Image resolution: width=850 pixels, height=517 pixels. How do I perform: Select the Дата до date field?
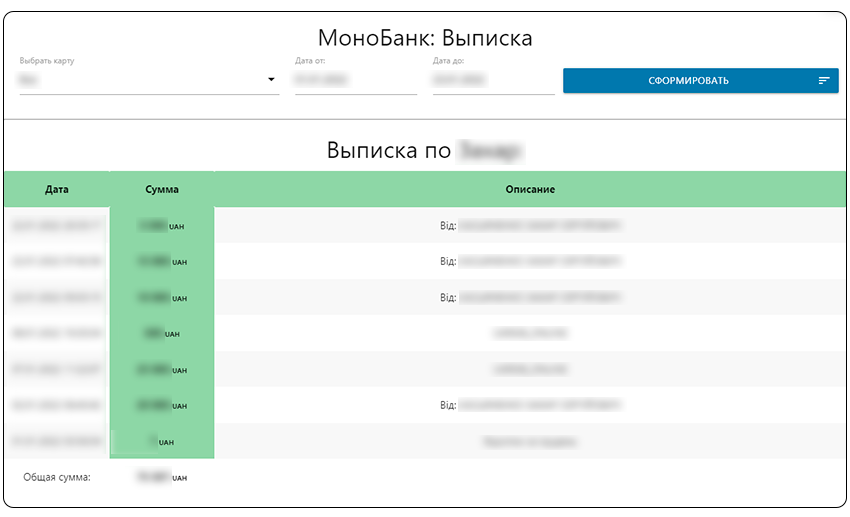point(493,80)
